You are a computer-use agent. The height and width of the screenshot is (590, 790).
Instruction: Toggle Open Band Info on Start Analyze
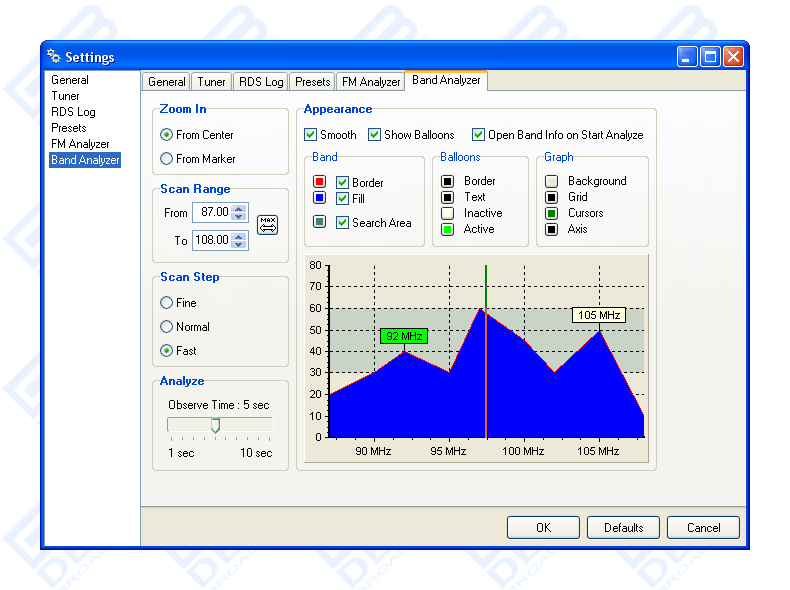pyautogui.click(x=479, y=135)
